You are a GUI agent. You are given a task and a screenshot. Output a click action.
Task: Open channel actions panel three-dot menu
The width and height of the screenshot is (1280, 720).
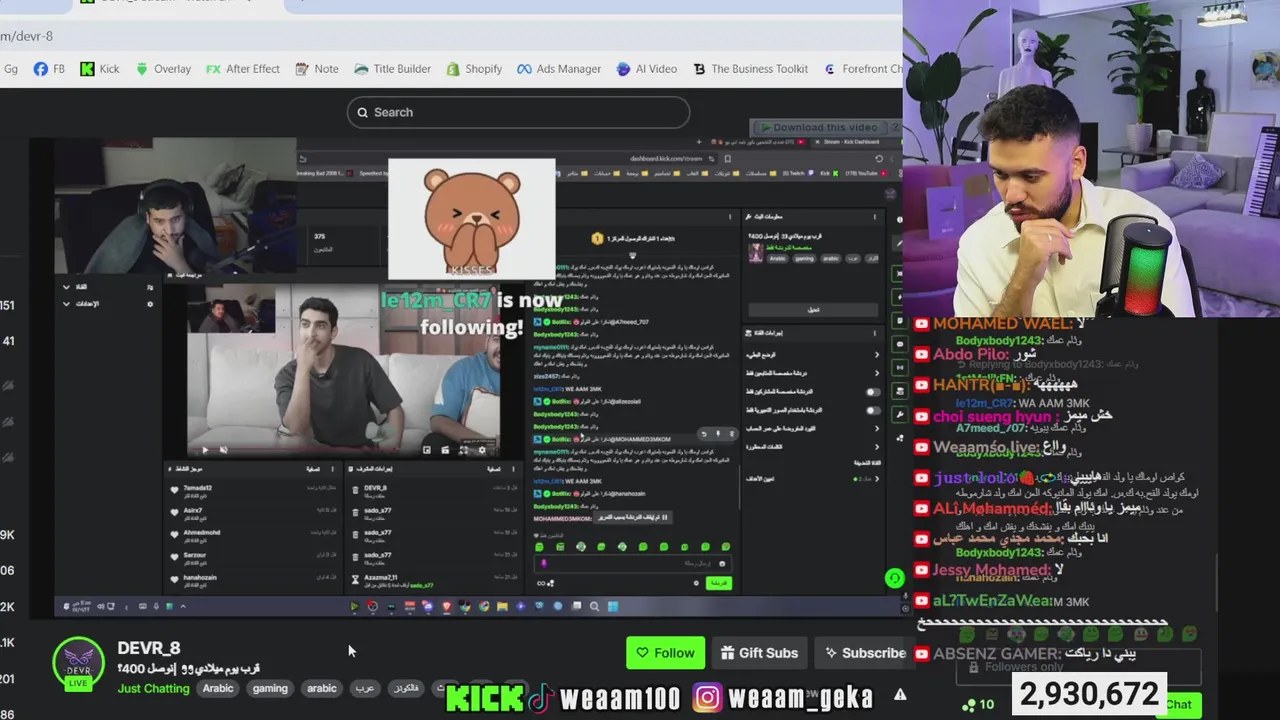coord(875,332)
